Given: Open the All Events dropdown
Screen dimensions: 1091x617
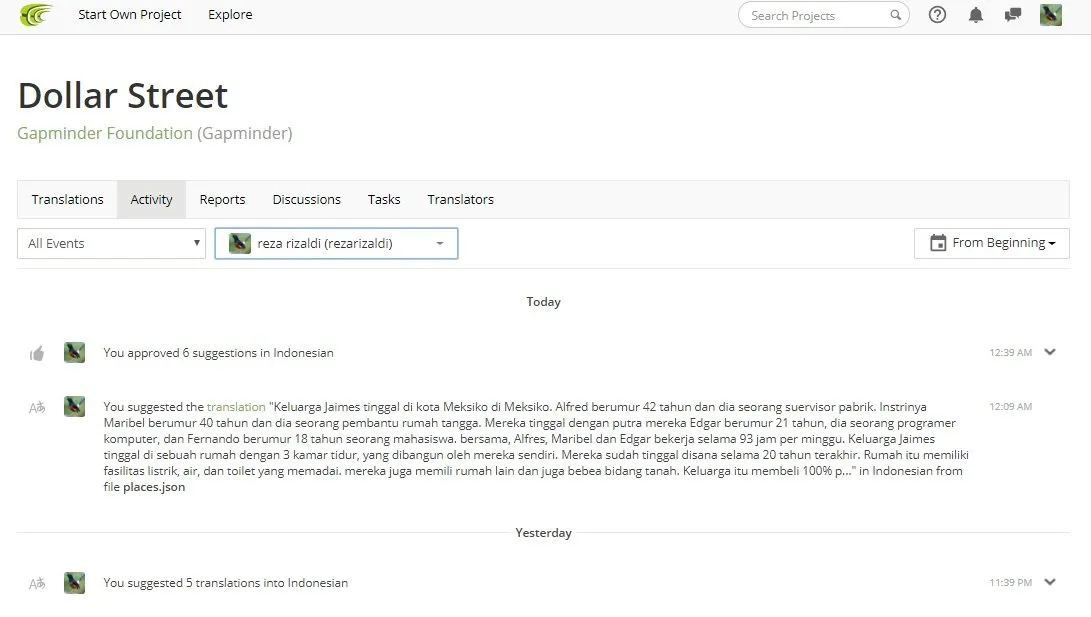Looking at the screenshot, I should (x=111, y=243).
